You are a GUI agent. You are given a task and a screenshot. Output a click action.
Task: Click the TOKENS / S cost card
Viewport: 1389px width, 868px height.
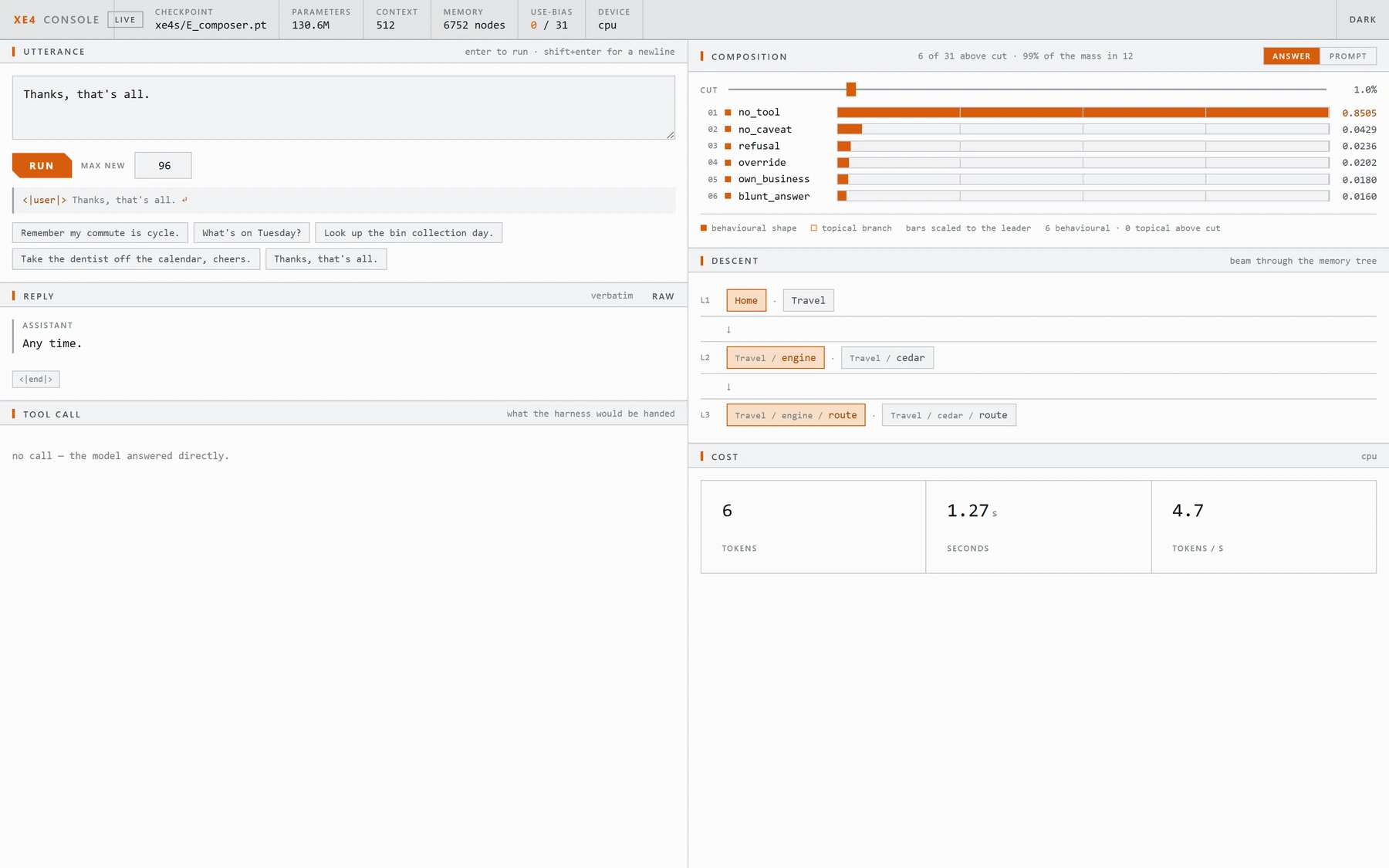tap(1264, 527)
